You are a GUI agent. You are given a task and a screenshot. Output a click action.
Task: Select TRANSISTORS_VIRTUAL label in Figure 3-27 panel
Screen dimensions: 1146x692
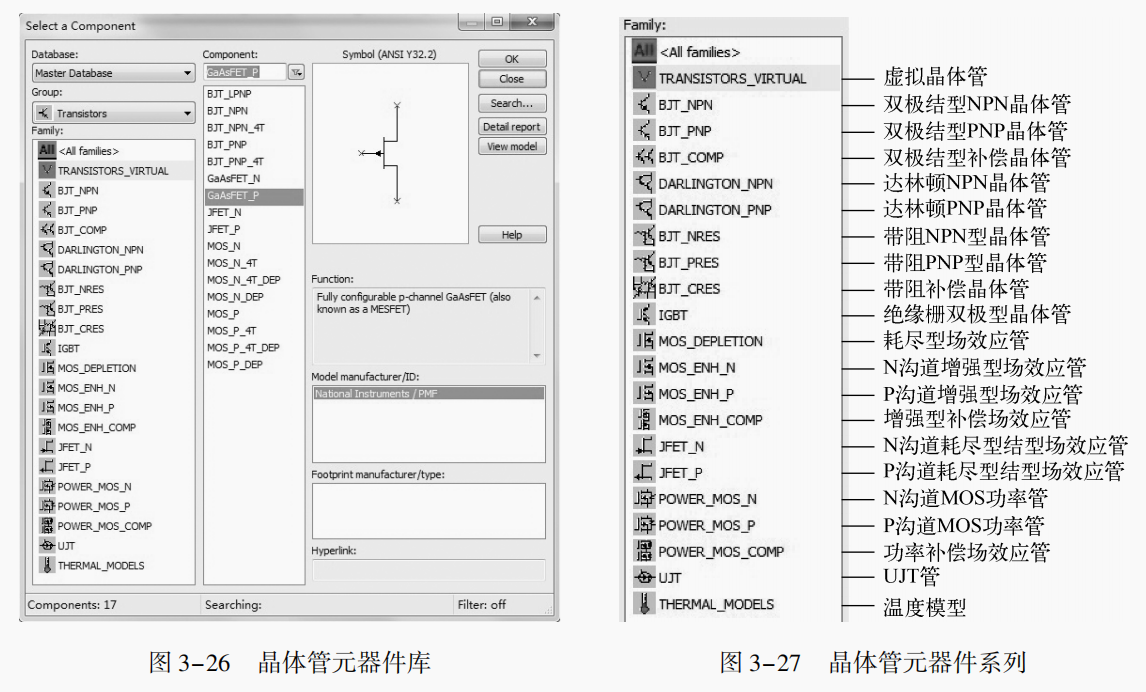tap(732, 78)
